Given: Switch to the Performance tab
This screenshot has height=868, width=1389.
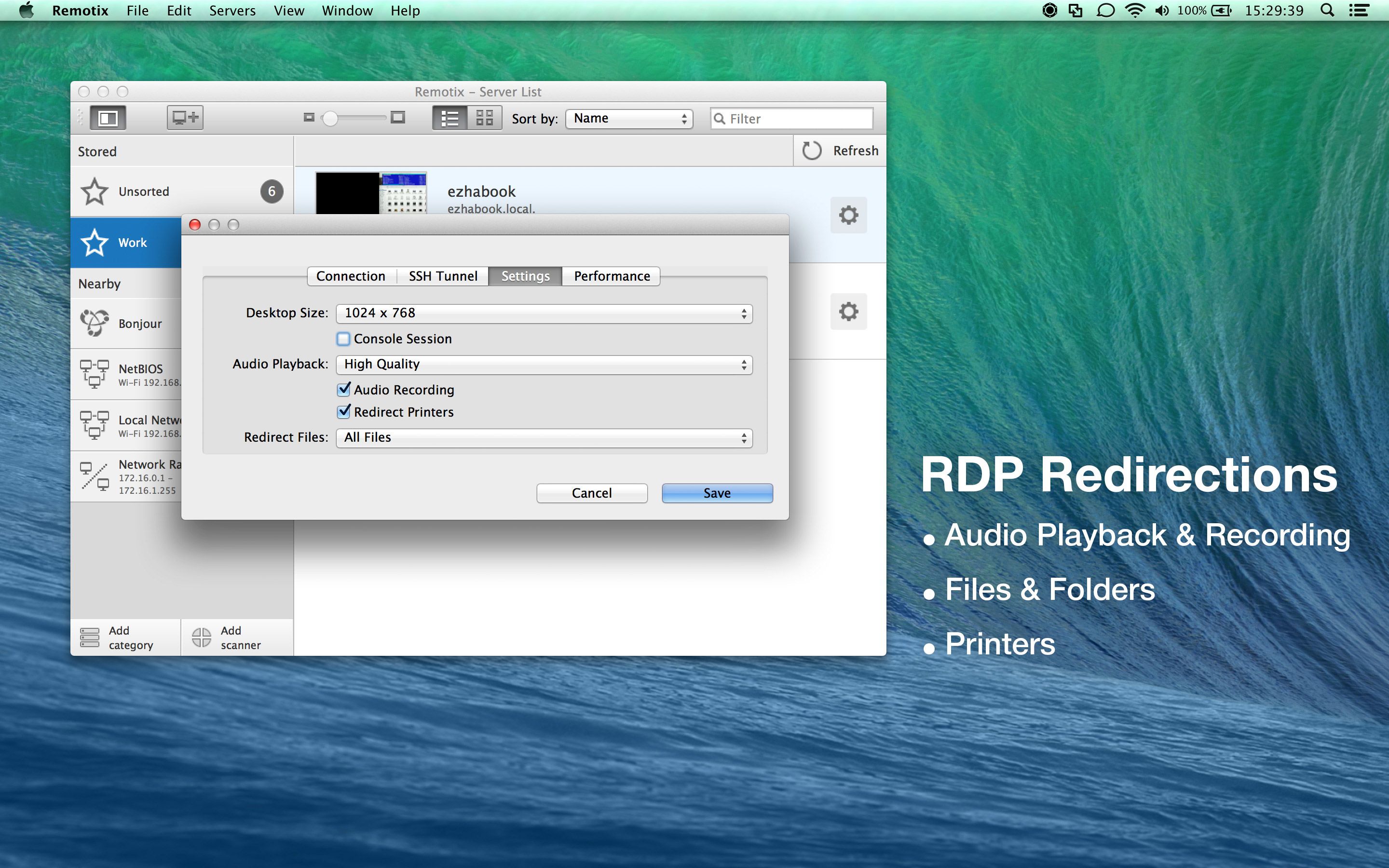Looking at the screenshot, I should click(611, 276).
